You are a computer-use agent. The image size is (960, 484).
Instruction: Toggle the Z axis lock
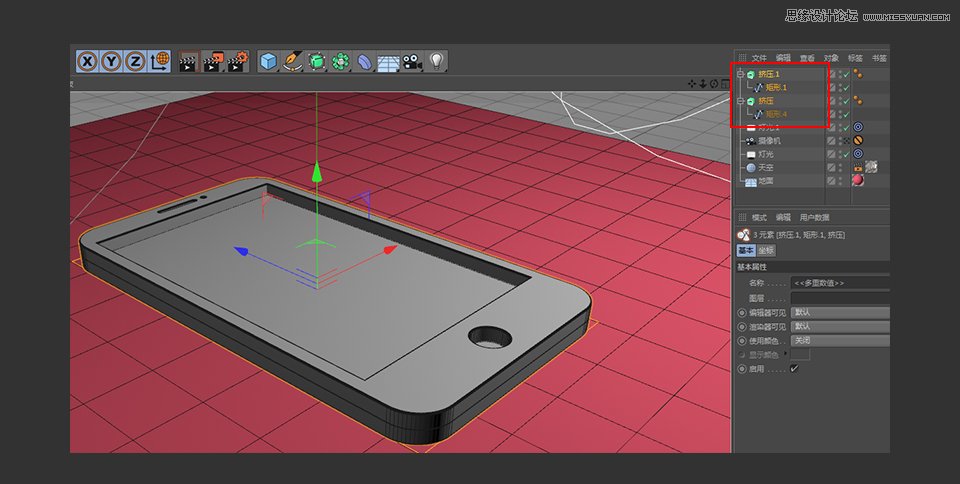135,61
